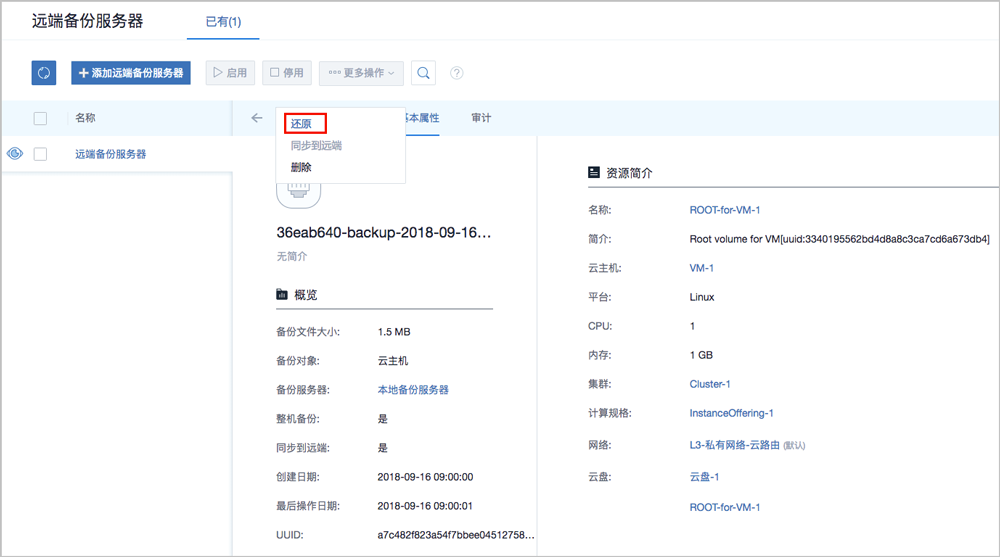Click the 创建日期 value 2018-09-16 09:00:00
1000x557 pixels.
click(x=425, y=477)
